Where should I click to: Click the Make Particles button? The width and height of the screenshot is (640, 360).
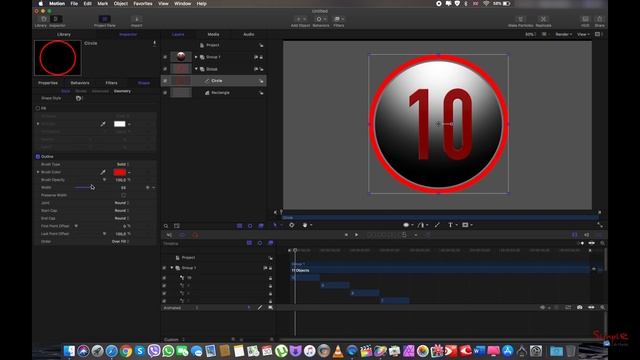click(x=520, y=19)
